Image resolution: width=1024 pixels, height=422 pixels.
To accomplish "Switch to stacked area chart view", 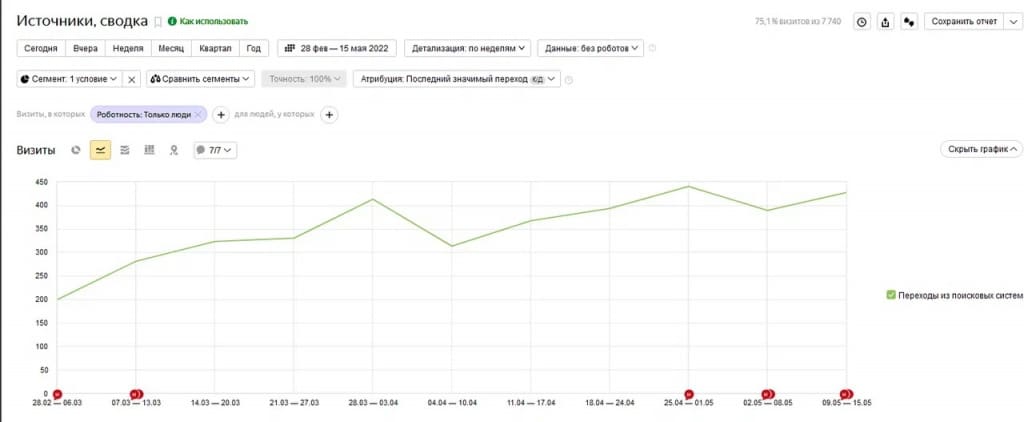I will click(x=125, y=150).
